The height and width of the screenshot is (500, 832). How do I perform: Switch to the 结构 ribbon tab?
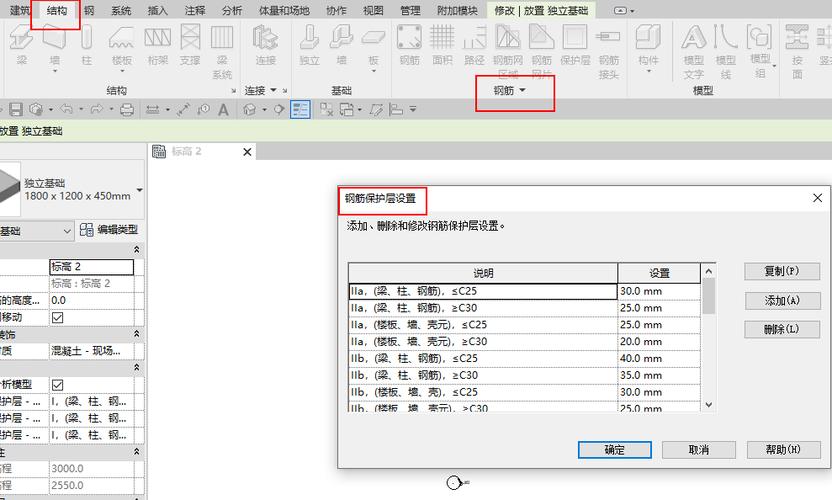tap(56, 10)
